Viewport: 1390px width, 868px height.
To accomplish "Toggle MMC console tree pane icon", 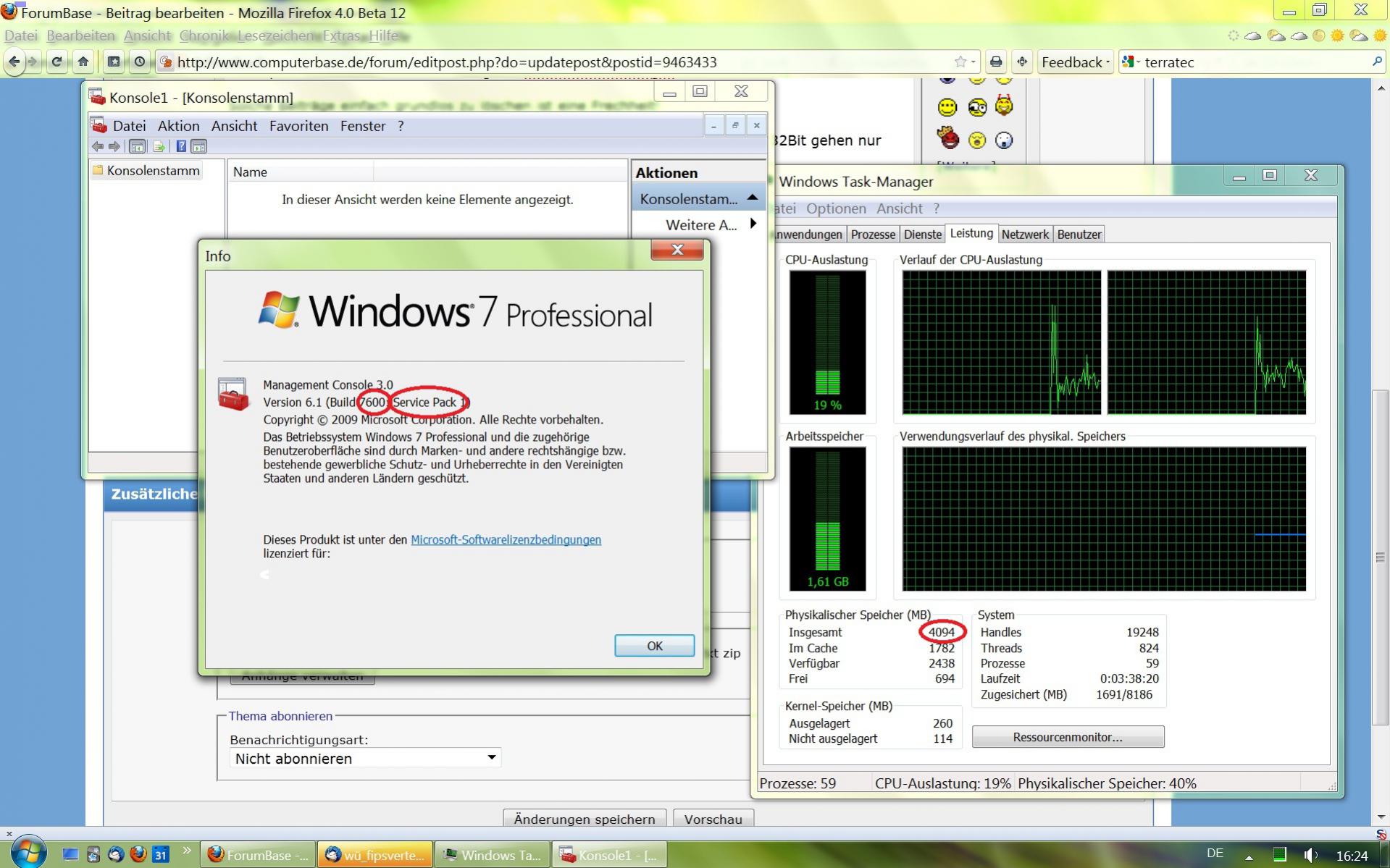I will [137, 146].
